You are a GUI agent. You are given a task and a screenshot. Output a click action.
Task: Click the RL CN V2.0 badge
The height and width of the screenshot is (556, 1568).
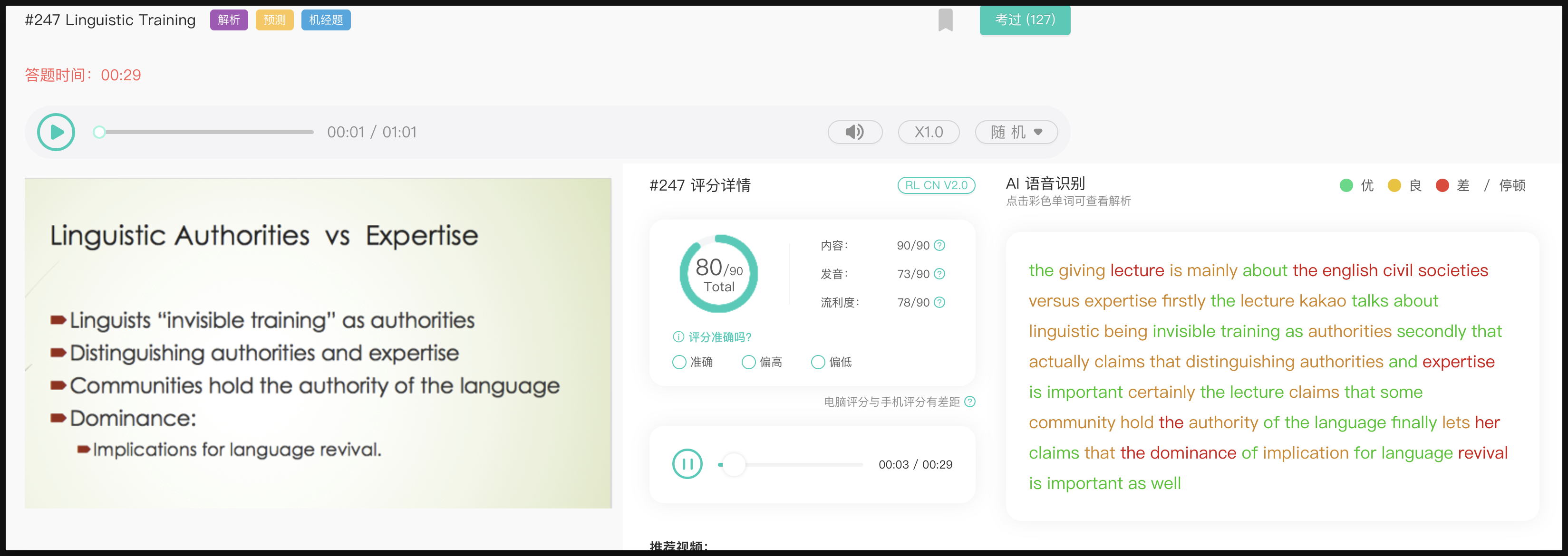click(936, 185)
